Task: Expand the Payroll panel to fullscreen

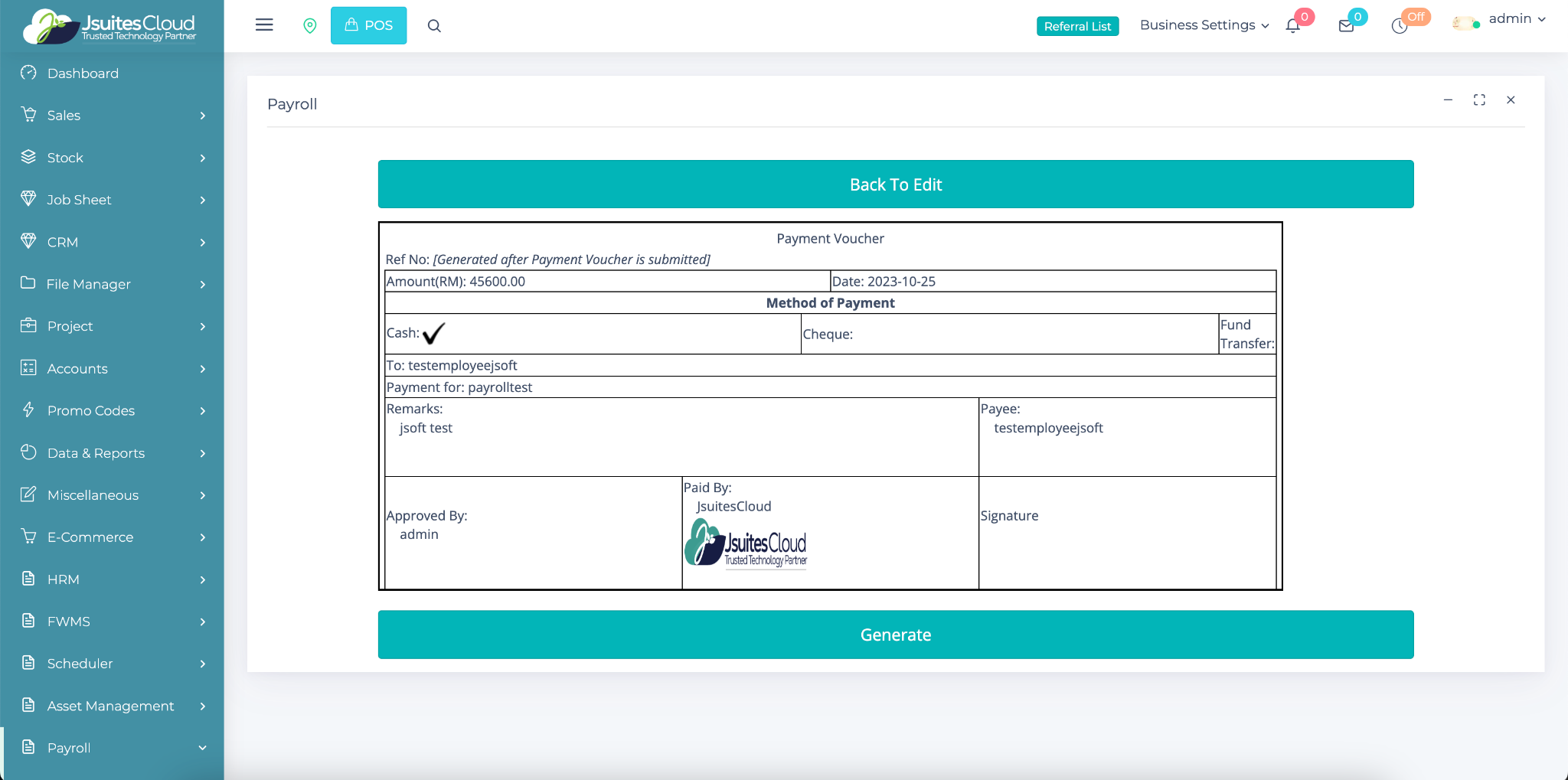Action: (1479, 100)
